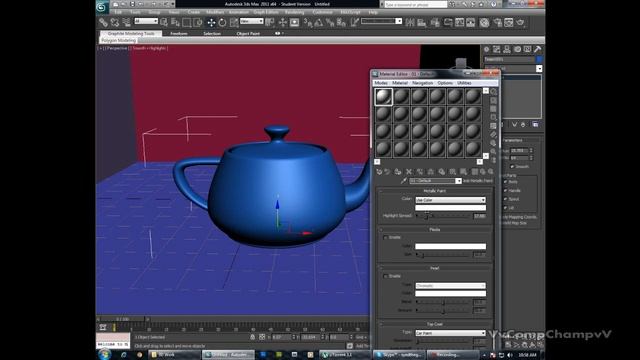The width and height of the screenshot is (640, 360).
Task: Click the eyedropper Pick Material icon
Action: [404, 180]
